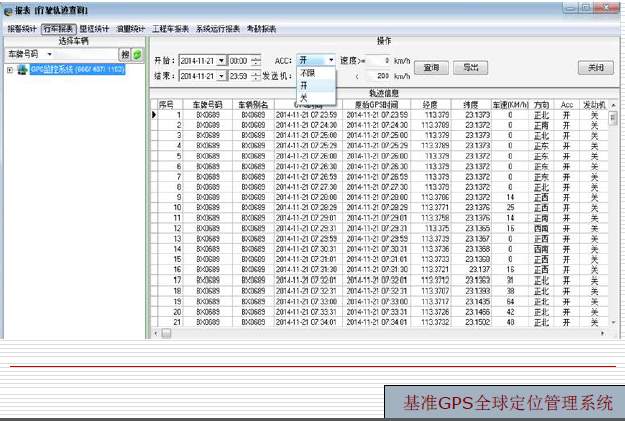This screenshot has width=625, height=421.
Task: Click the app icon in title bar
Action: point(8,9)
